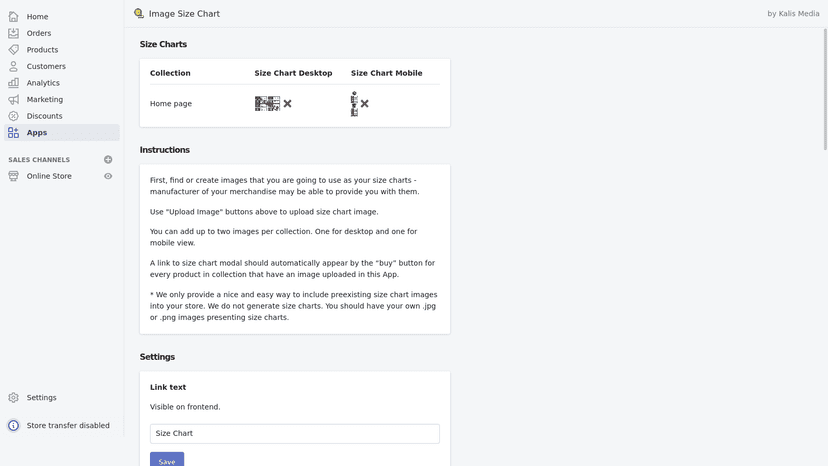828x466 pixels.
Task: Click the Home page collection cell
Action: point(171,104)
